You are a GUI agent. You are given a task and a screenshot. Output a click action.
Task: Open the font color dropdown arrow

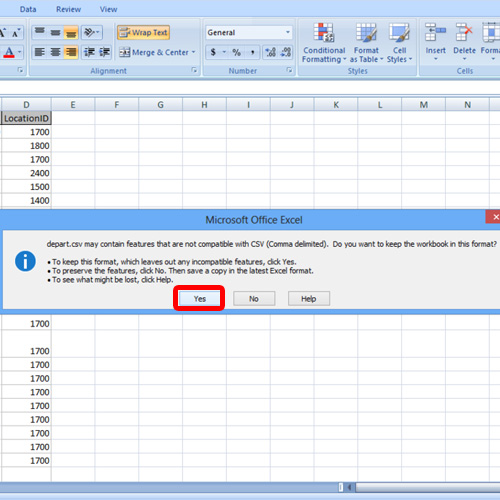pos(20,52)
